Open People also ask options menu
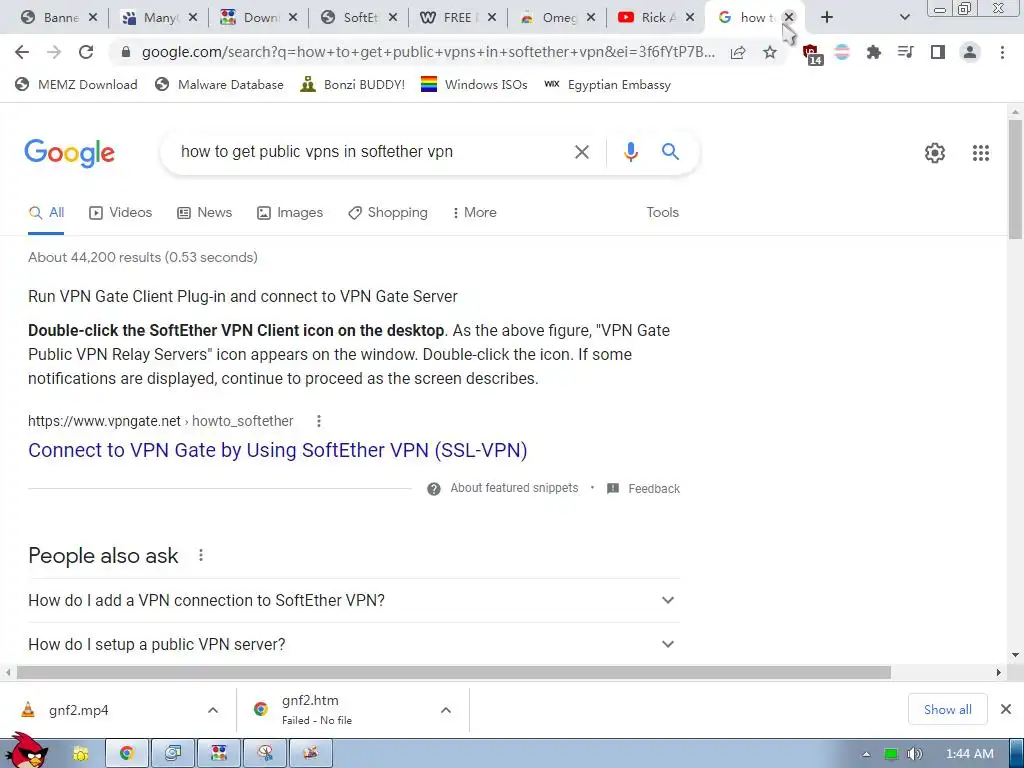The image size is (1024, 768). [x=201, y=555]
